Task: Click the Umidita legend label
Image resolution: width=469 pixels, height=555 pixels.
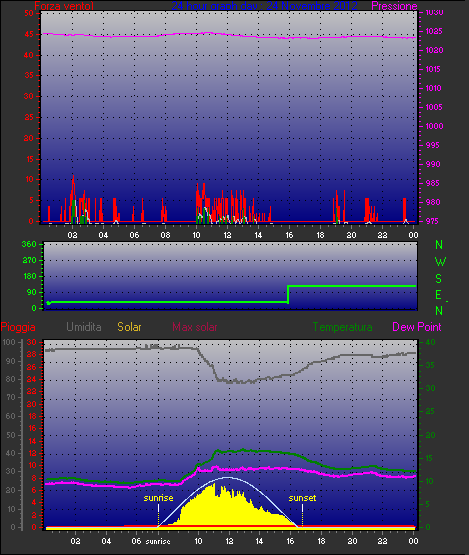Action: tap(84, 327)
